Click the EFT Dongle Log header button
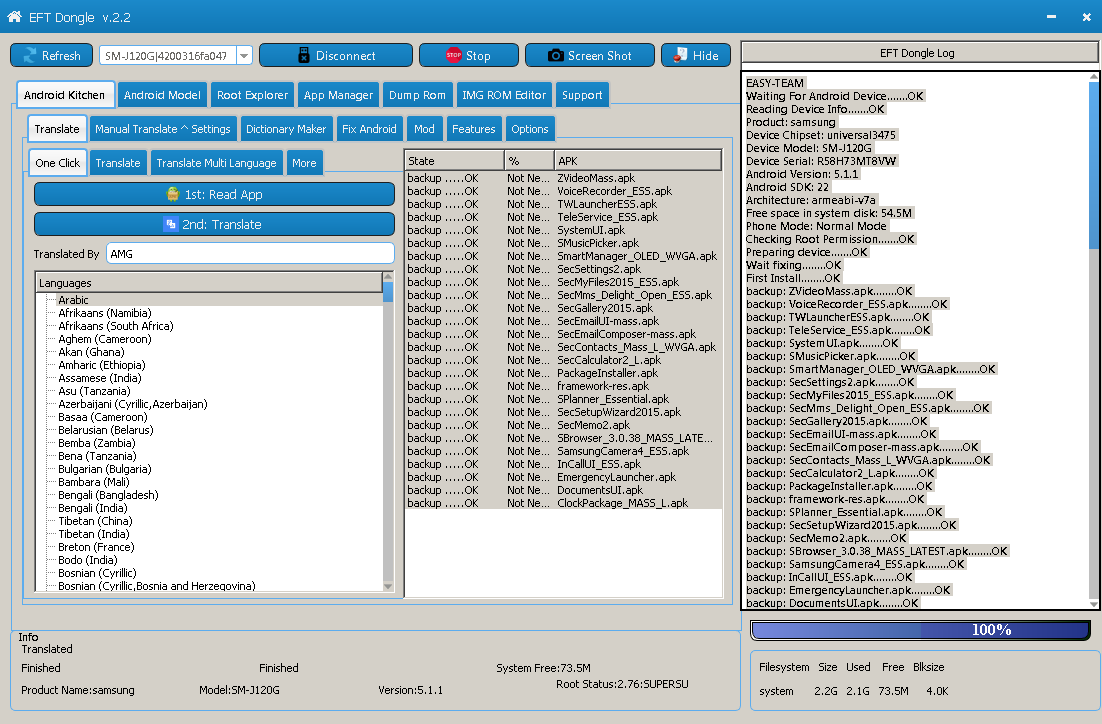 pyautogui.click(x=916, y=53)
